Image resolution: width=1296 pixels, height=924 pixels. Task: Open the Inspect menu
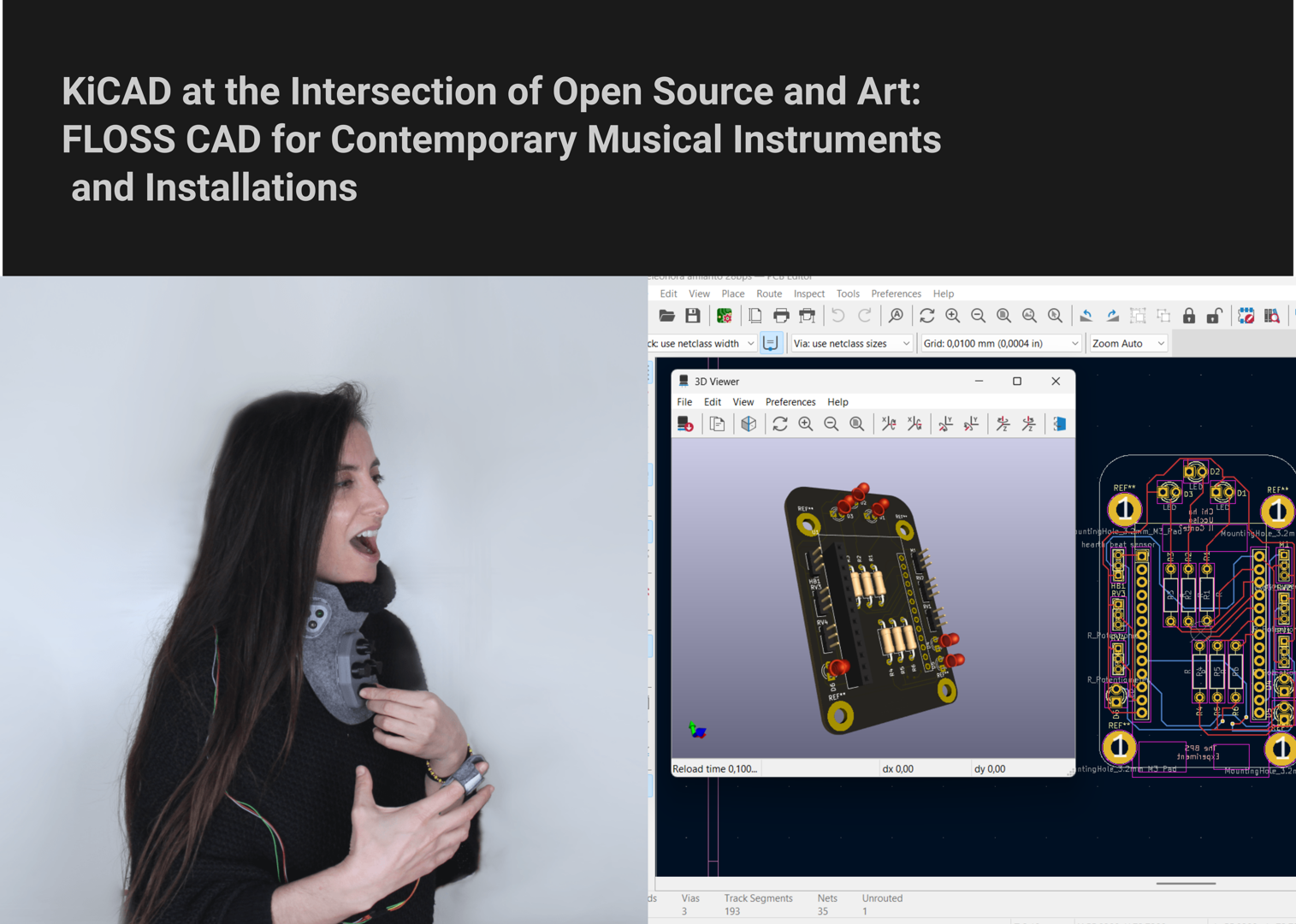tap(808, 293)
